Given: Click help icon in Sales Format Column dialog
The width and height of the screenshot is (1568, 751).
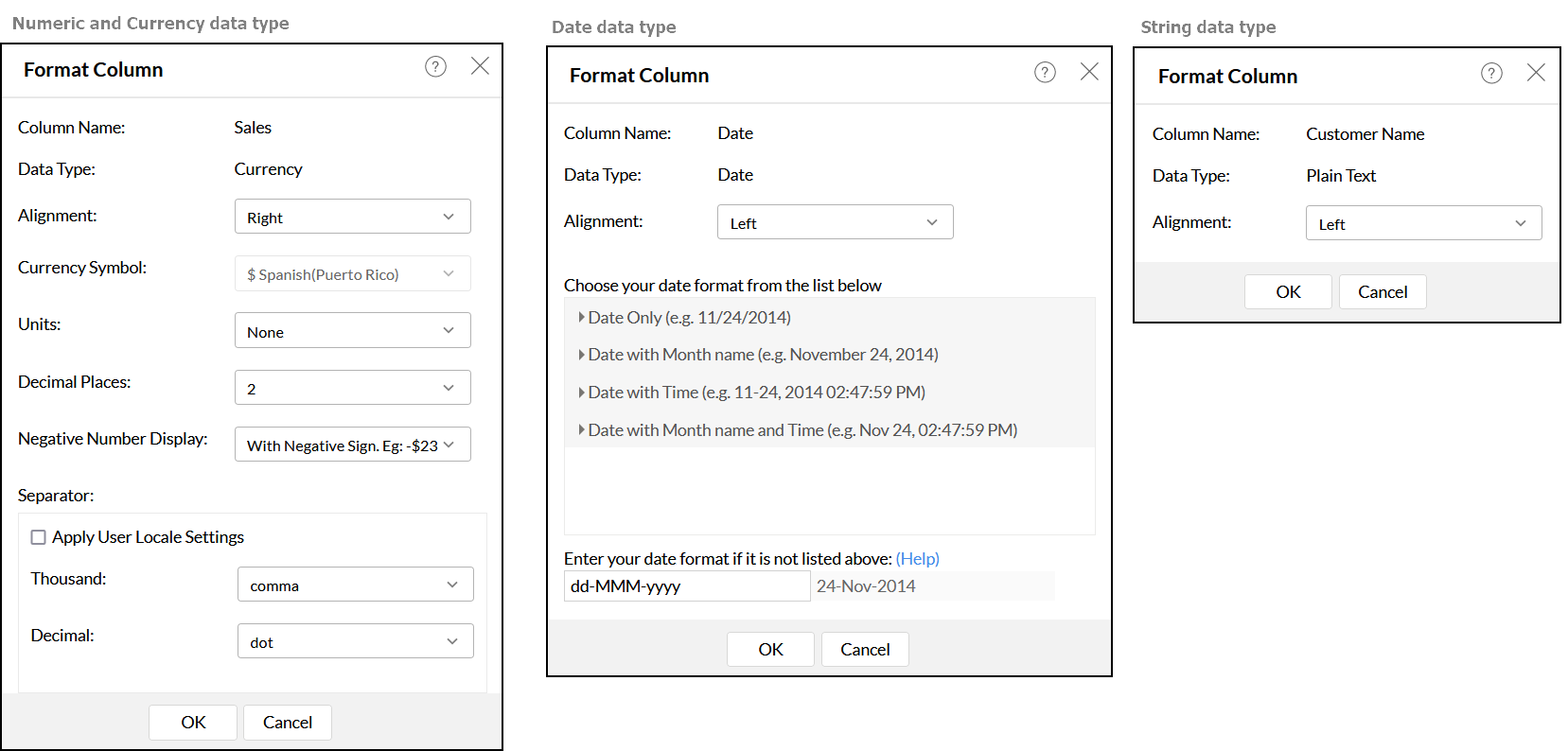Looking at the screenshot, I should [x=435, y=66].
